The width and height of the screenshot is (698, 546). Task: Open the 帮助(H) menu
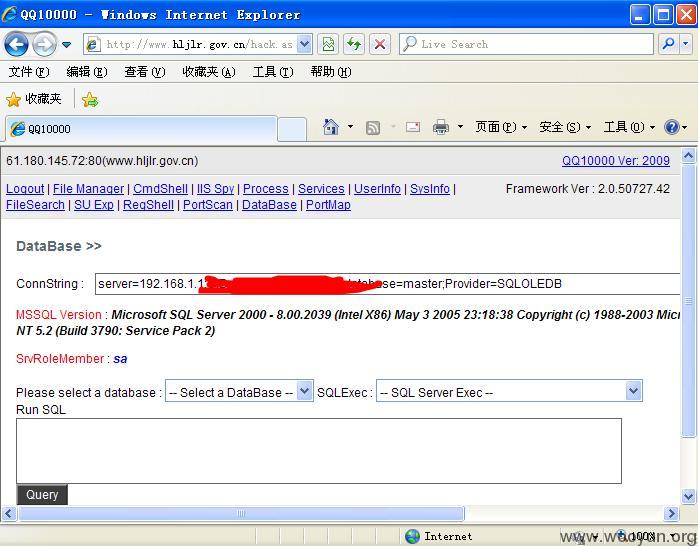pos(331,72)
